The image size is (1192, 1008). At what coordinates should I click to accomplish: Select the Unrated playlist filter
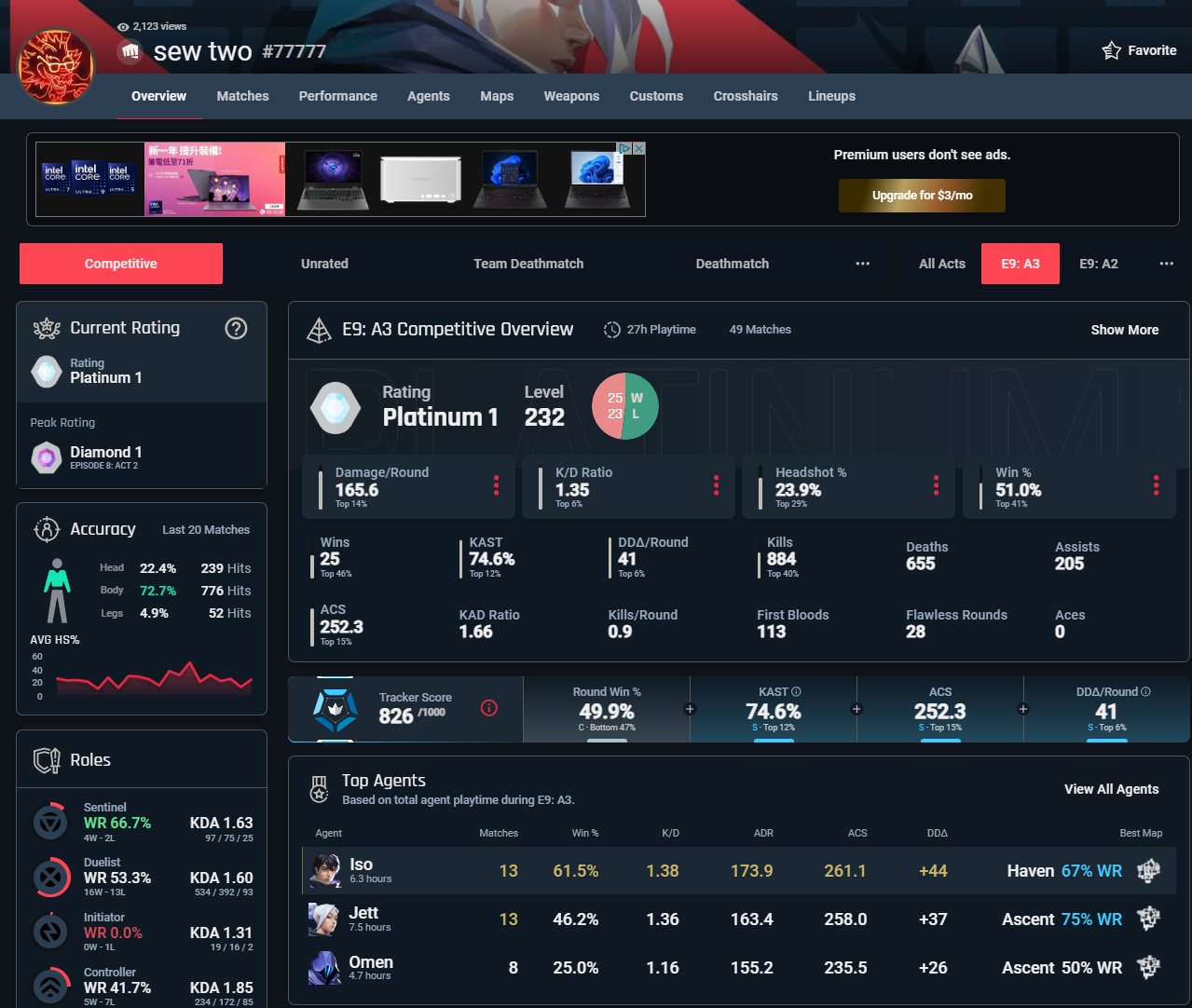tap(324, 264)
